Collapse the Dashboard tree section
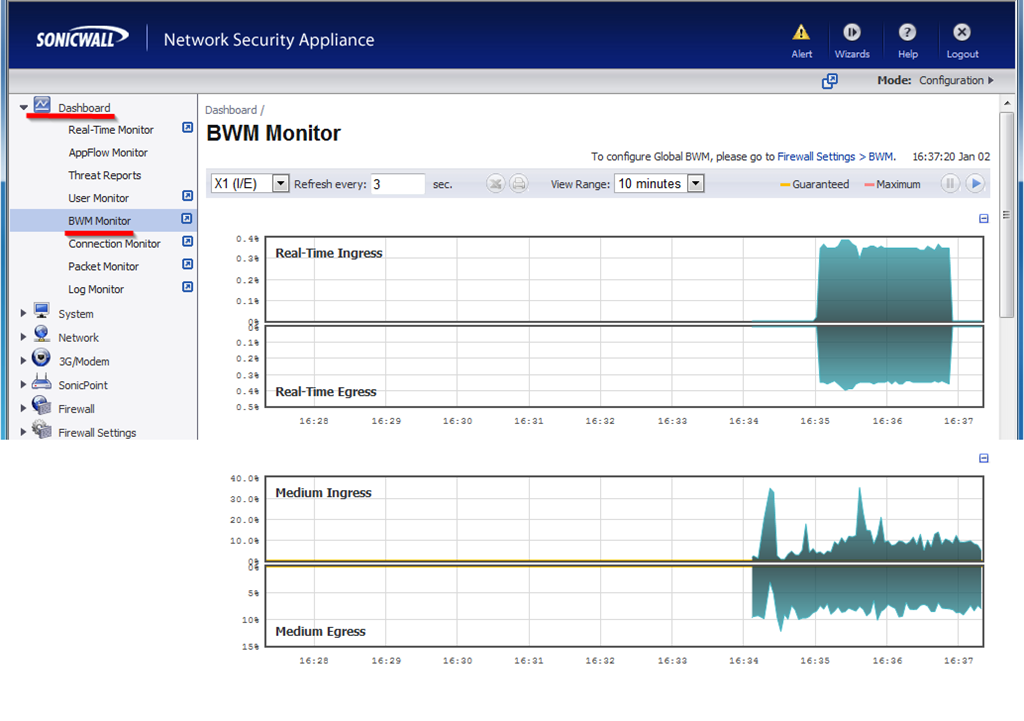Image resolution: width=1024 pixels, height=721 pixels. tap(24, 107)
